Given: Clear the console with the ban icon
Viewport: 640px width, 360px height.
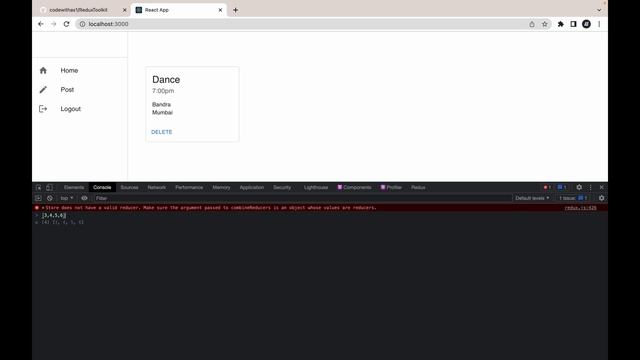Looking at the screenshot, I should point(50,198).
